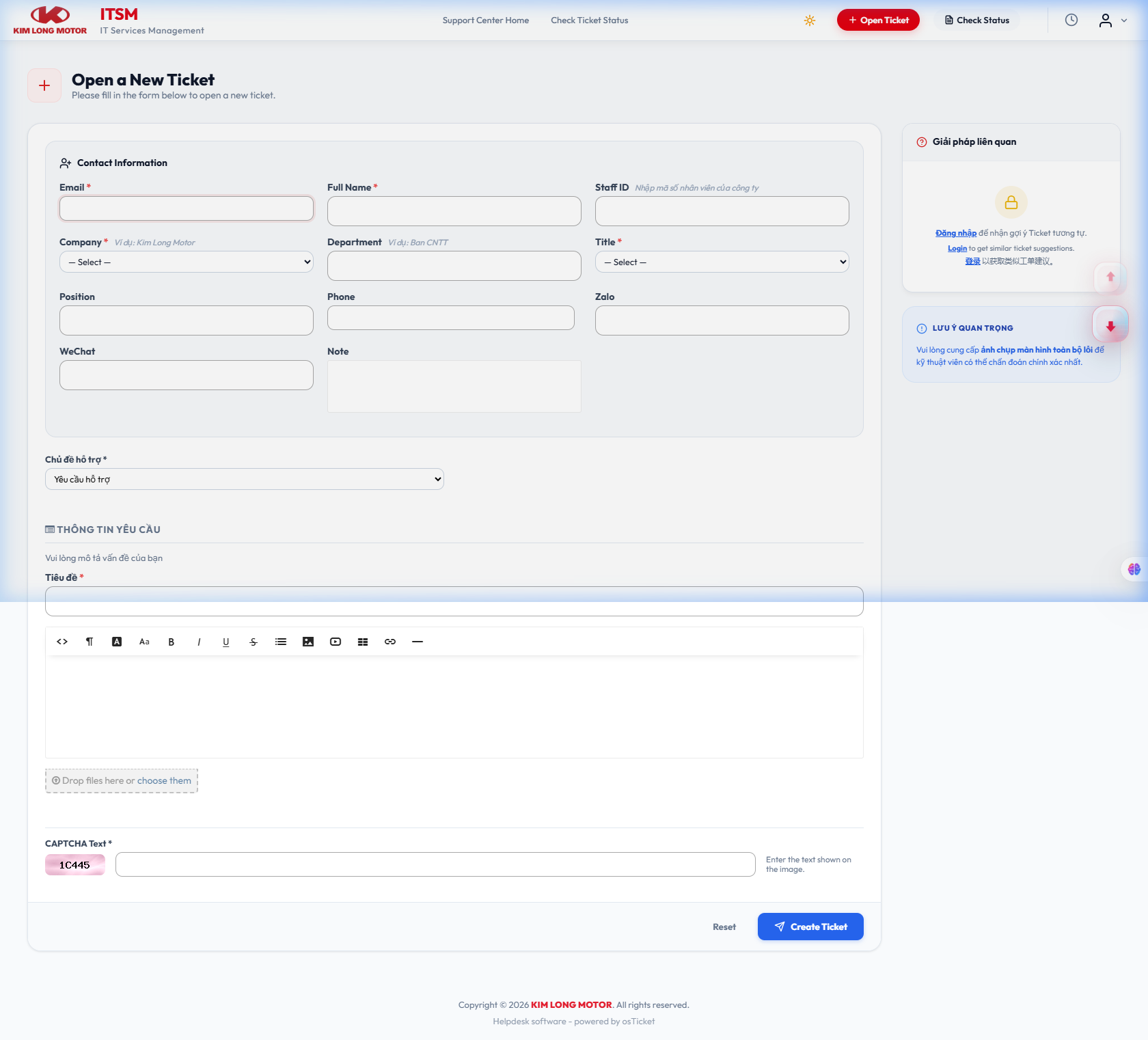Expand the Title select dropdown
This screenshot has width=1148, height=1040.
(x=722, y=262)
